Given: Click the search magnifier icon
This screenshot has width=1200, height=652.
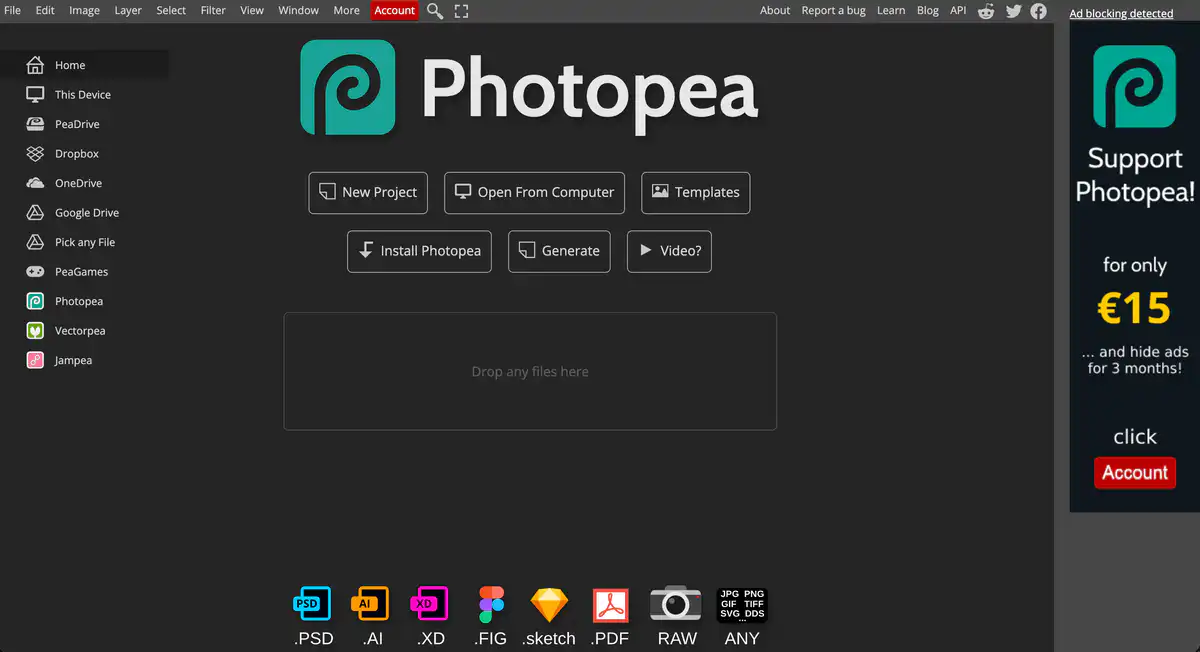Looking at the screenshot, I should (x=435, y=11).
